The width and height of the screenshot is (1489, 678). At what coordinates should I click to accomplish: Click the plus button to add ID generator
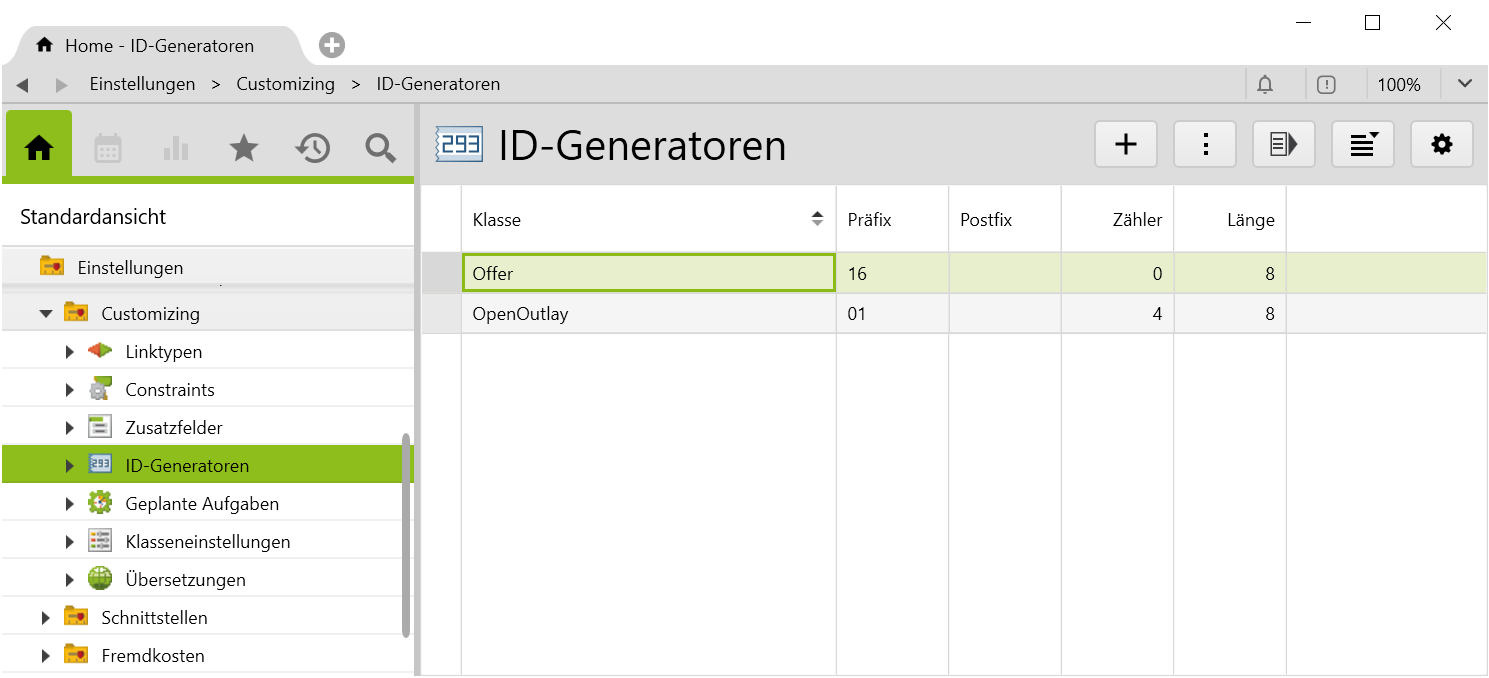tap(1126, 145)
